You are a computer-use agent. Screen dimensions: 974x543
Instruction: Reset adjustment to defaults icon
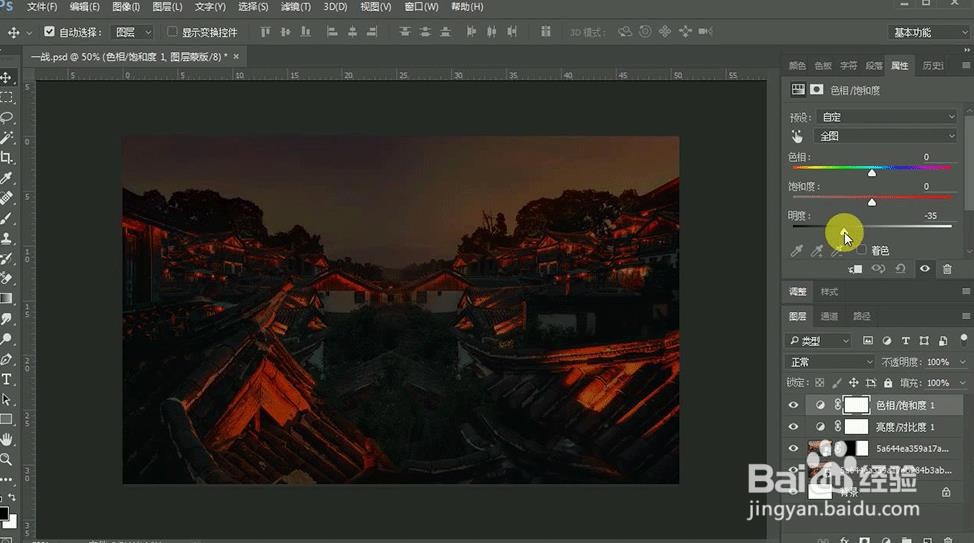[900, 269]
